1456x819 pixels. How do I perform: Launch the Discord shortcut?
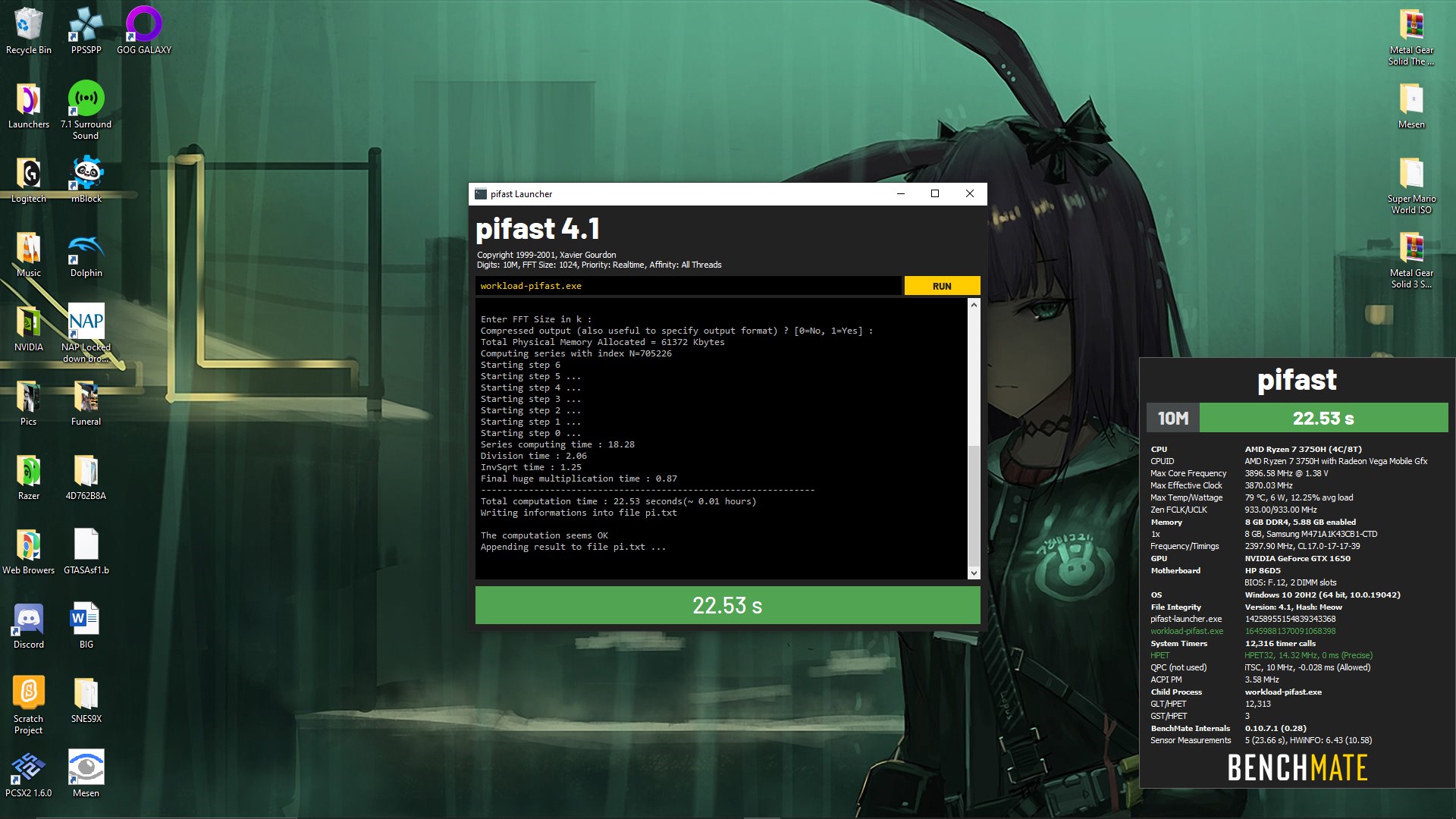click(x=28, y=626)
